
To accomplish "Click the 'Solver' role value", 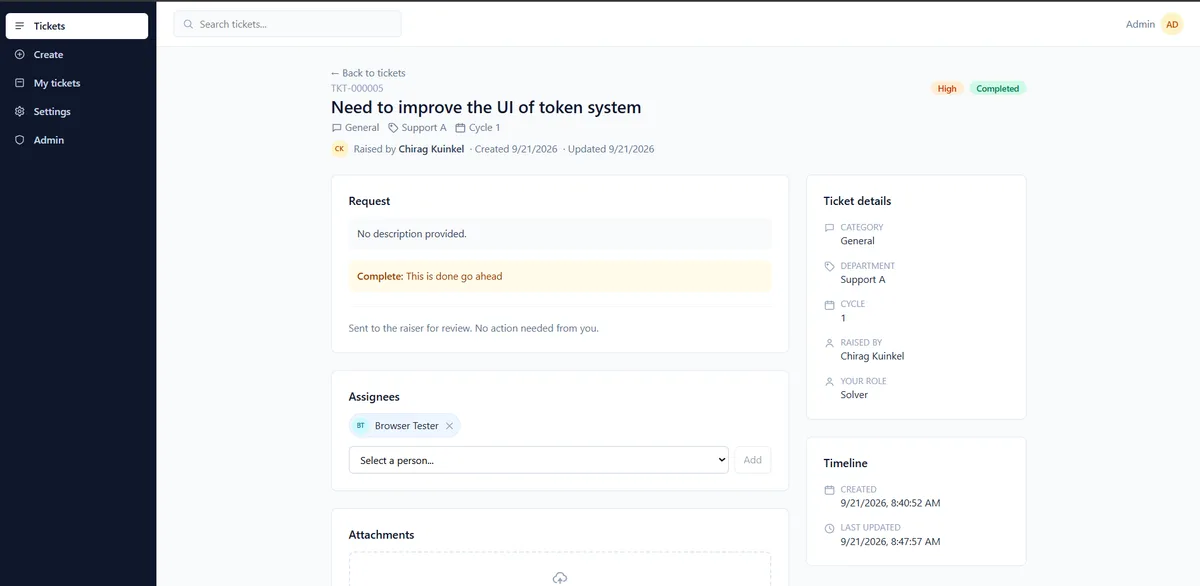I will point(854,395).
